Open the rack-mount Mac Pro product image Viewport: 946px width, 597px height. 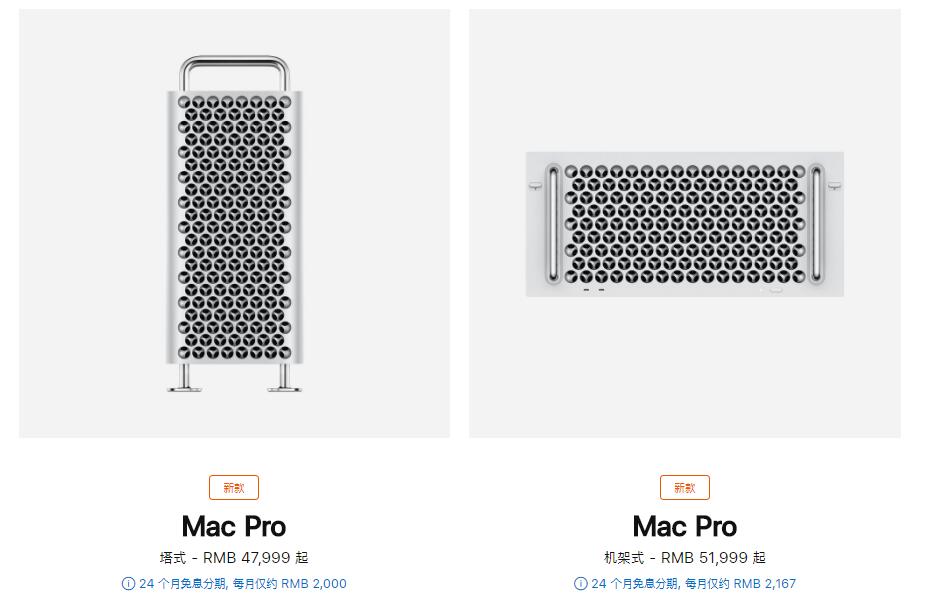pyautogui.click(x=685, y=224)
